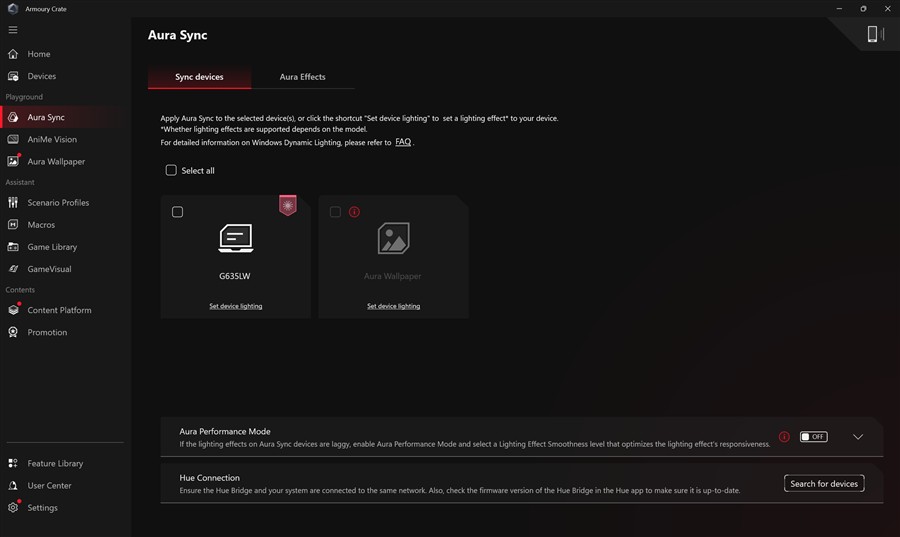Check the Select all checkbox

(x=171, y=171)
